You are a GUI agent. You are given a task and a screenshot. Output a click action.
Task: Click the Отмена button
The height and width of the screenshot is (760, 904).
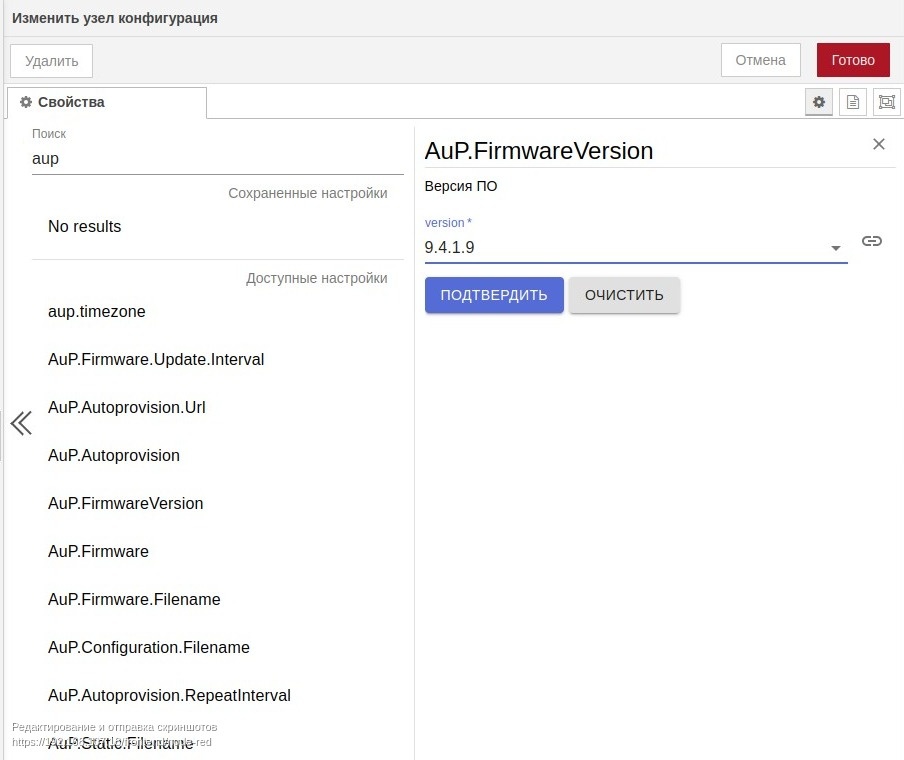point(760,60)
